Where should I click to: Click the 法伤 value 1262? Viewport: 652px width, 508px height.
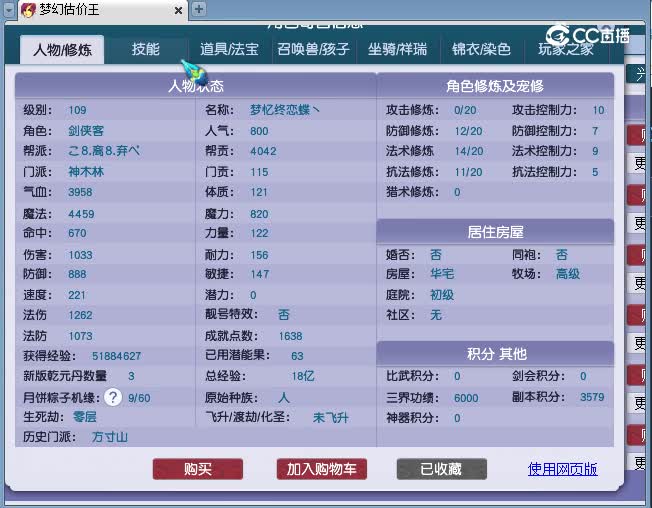[x=80, y=315]
